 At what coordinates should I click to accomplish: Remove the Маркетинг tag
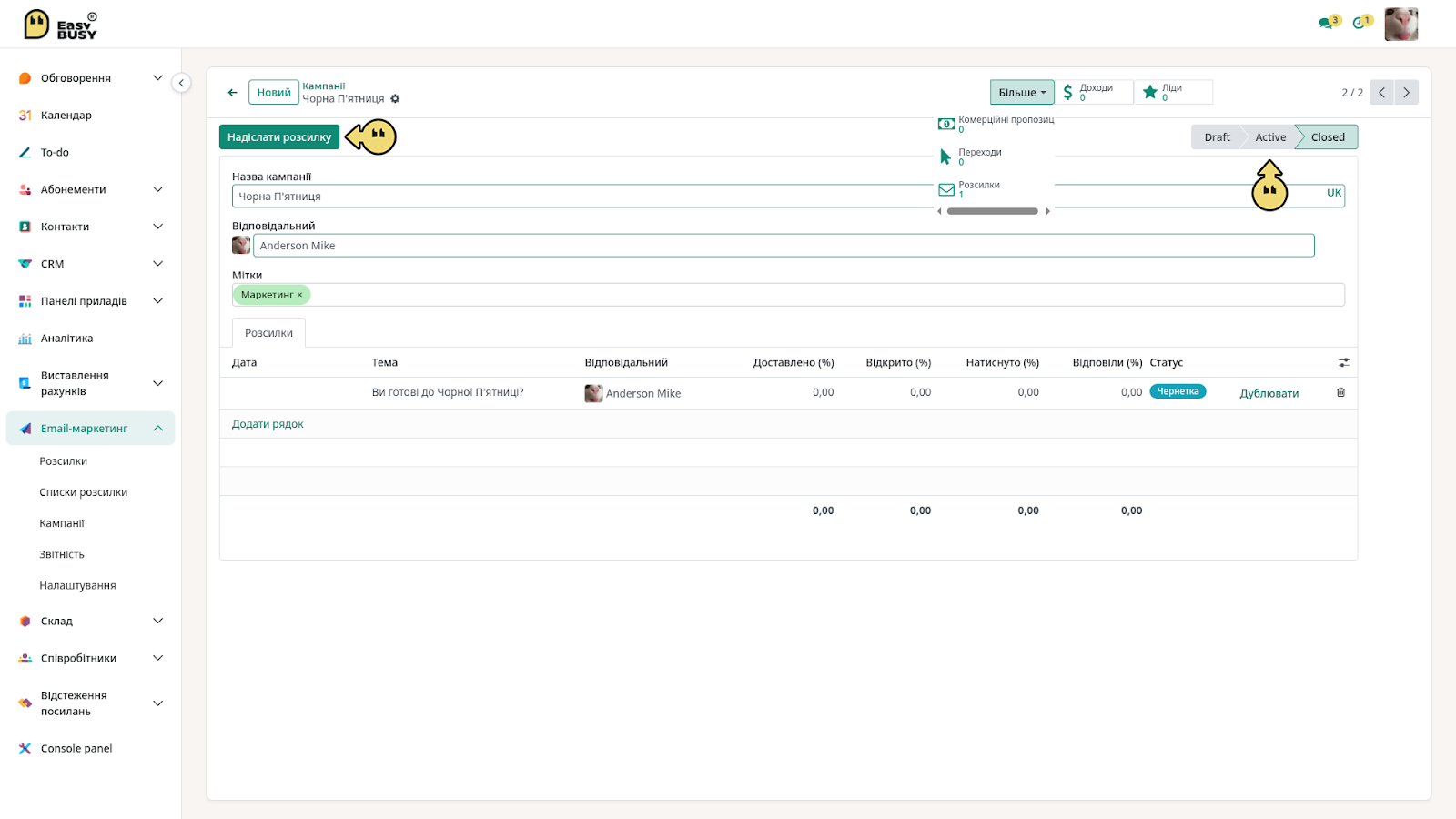pos(299,295)
